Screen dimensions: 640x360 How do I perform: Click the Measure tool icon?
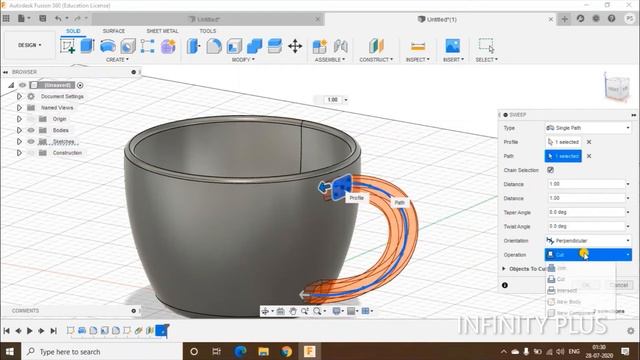click(x=418, y=46)
